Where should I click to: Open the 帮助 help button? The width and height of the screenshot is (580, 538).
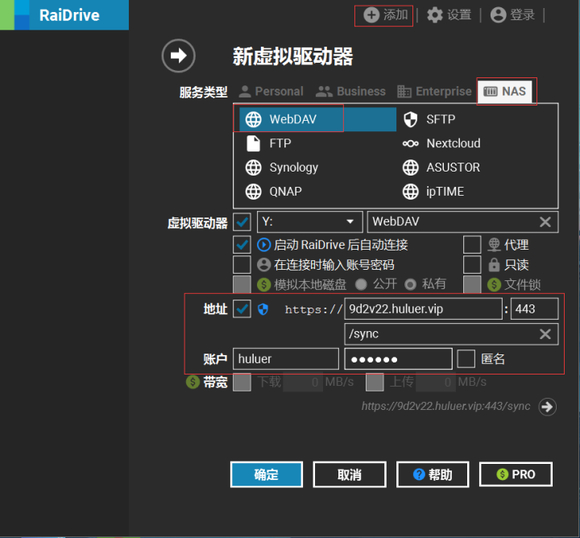tap(433, 474)
